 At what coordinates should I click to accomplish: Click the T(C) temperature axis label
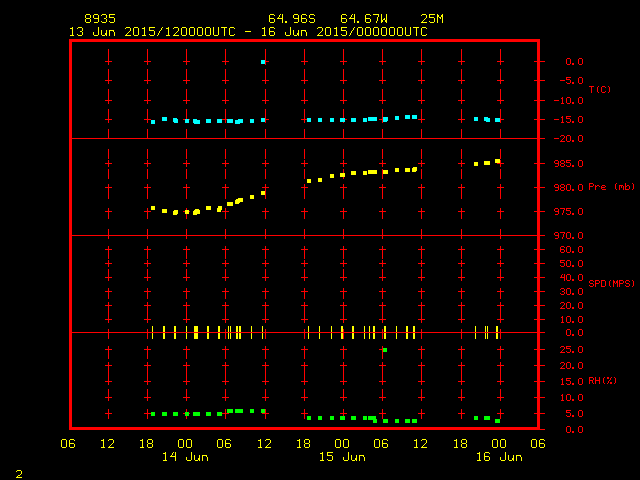pyautogui.click(x=600, y=89)
